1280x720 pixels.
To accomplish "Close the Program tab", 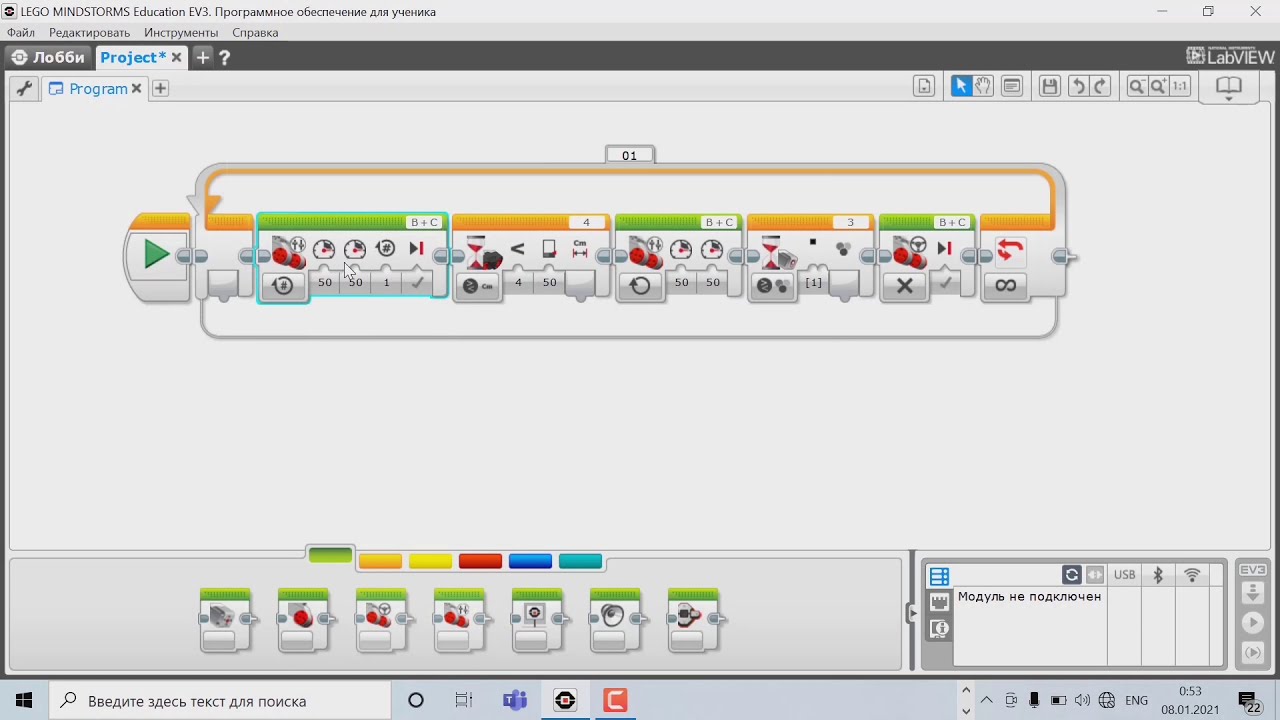I will click(x=137, y=89).
